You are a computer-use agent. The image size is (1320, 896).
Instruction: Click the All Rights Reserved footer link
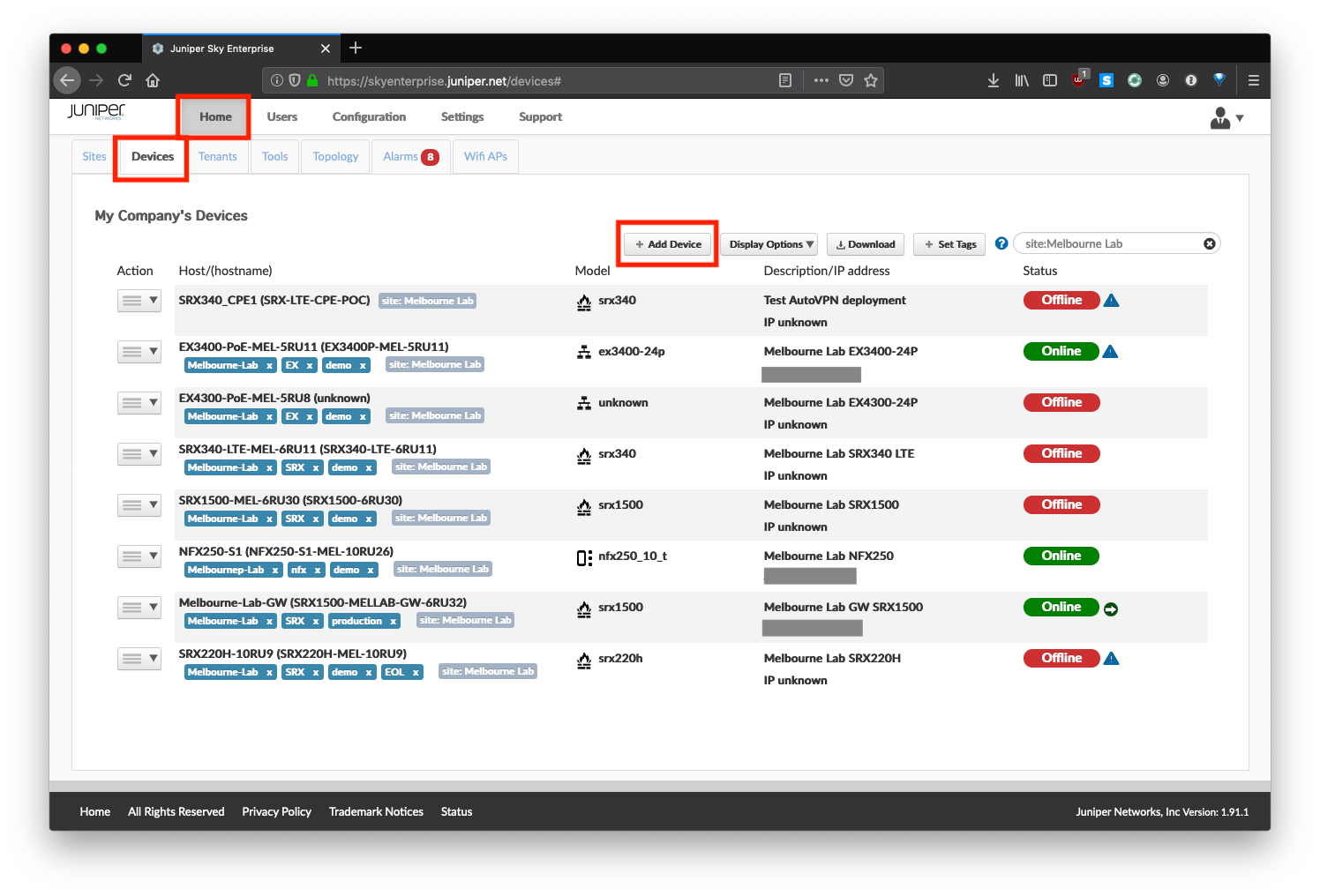tap(176, 811)
